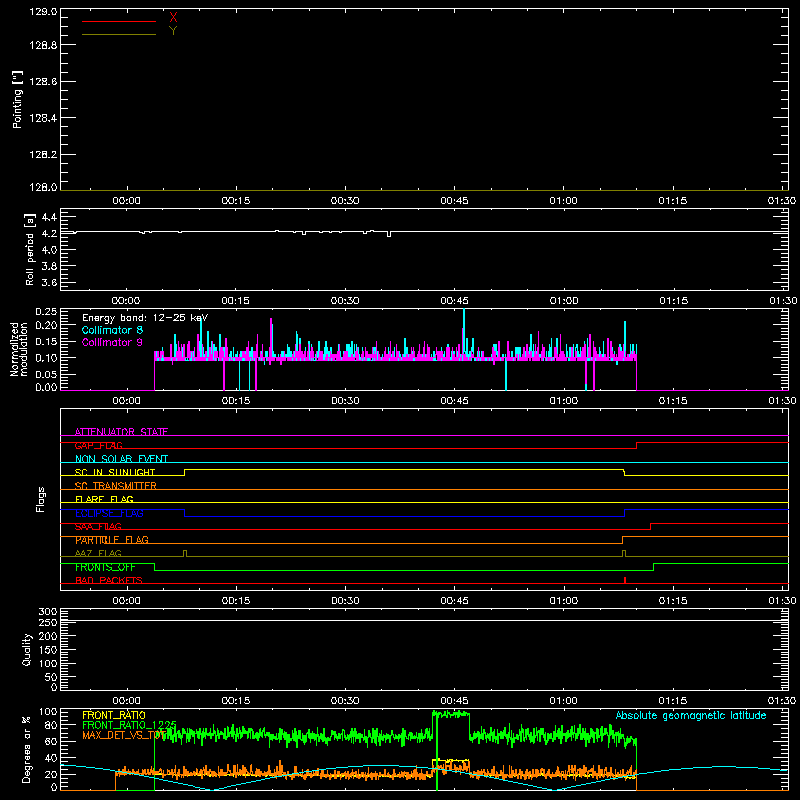This screenshot has height=800, width=800.
Task: Click the Energy band: 12-25 keV label
Action: pos(145,318)
